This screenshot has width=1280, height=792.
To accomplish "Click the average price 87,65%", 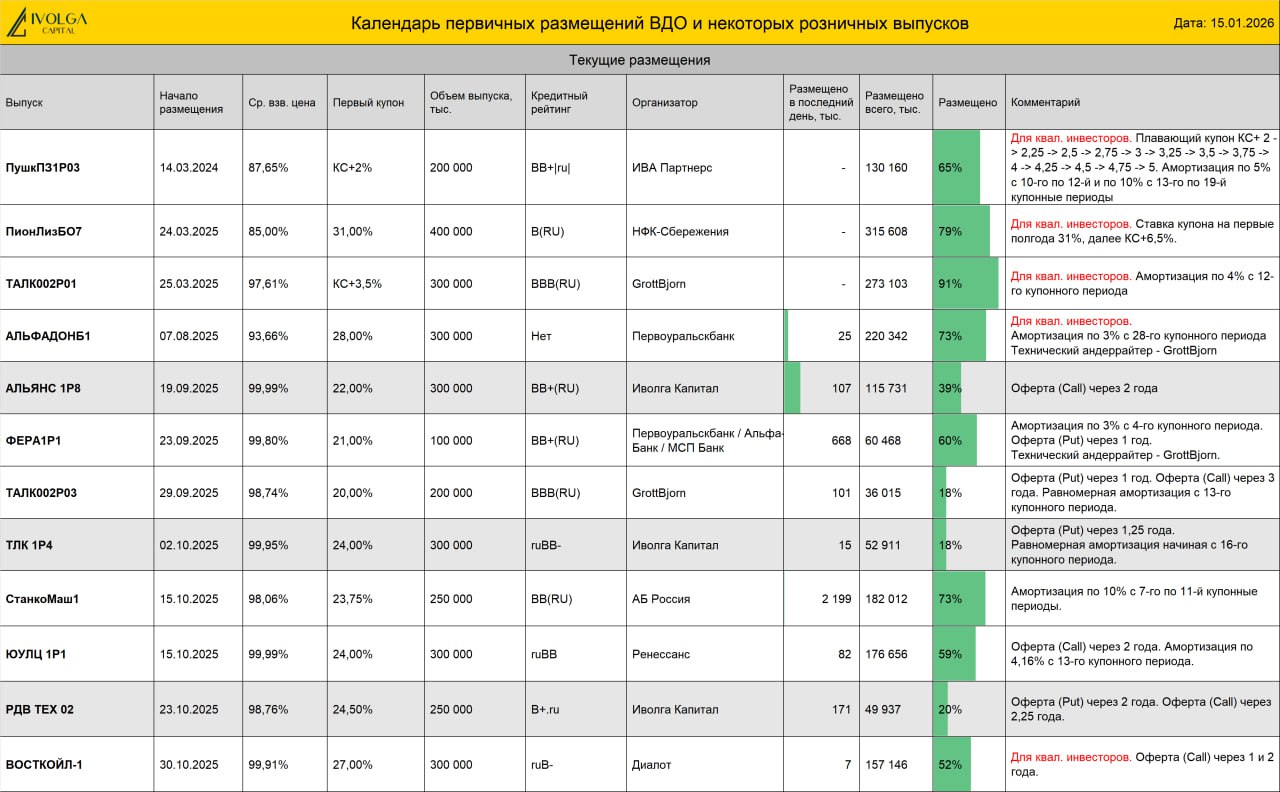I will point(268,168).
